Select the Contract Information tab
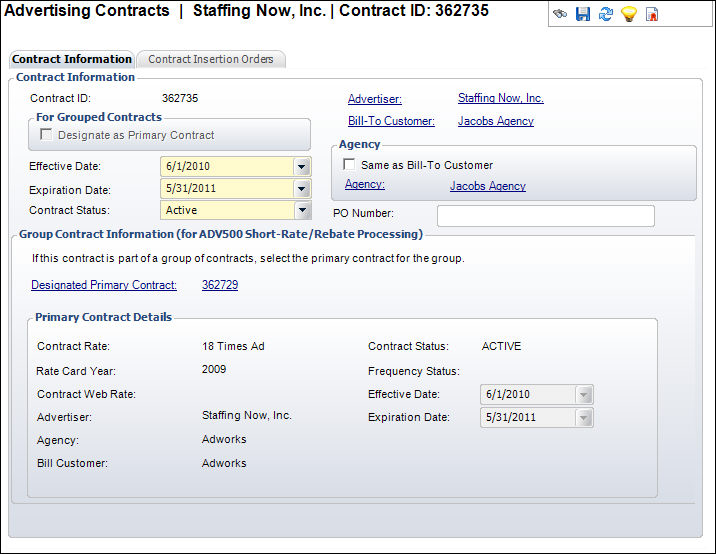The image size is (716, 554). [71, 59]
